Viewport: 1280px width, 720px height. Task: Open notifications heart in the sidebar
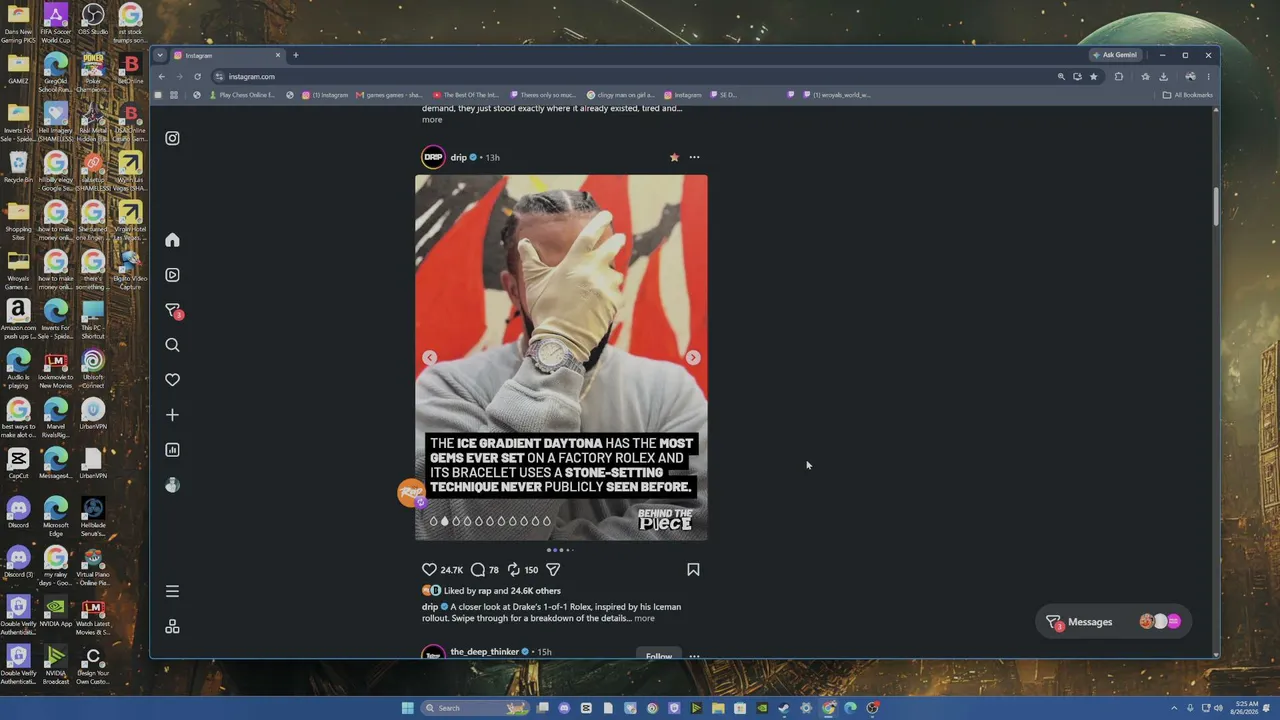point(172,380)
